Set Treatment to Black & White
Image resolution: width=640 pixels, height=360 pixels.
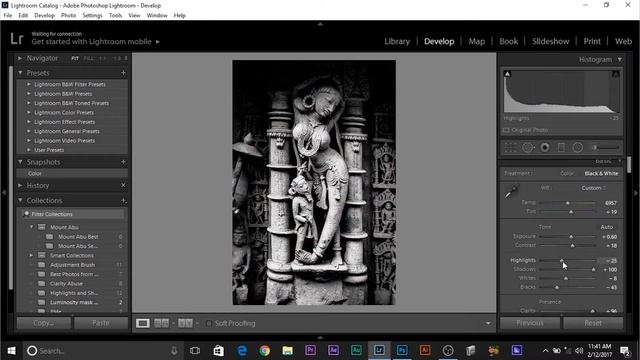601,173
